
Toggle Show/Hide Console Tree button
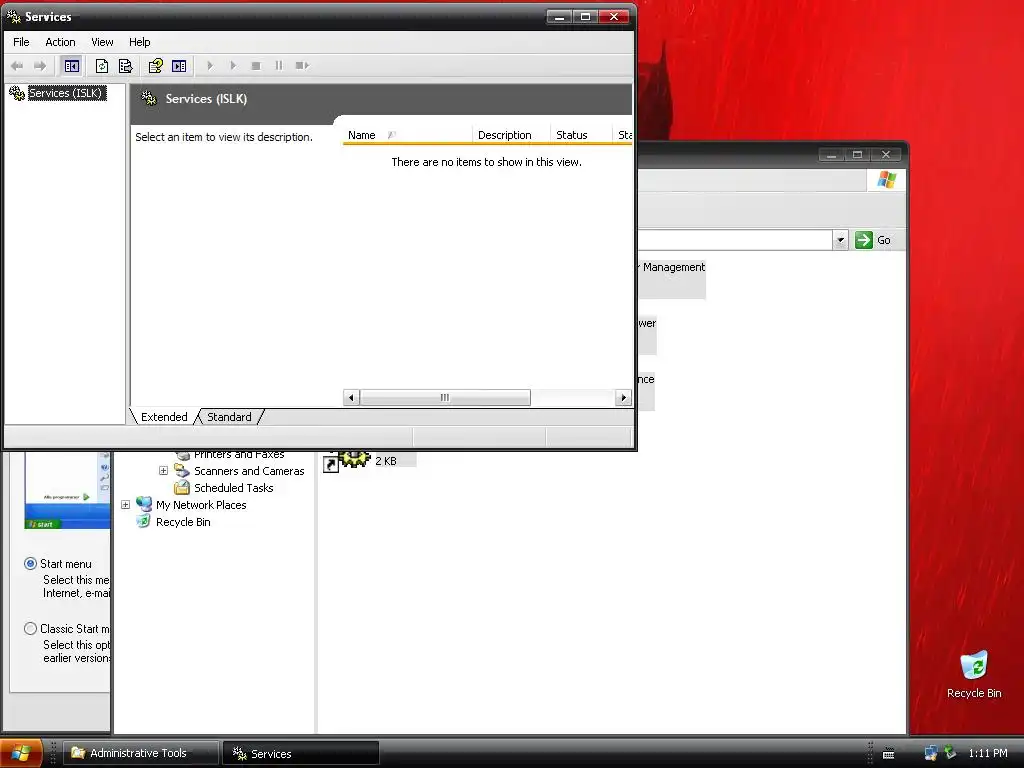(x=72, y=66)
